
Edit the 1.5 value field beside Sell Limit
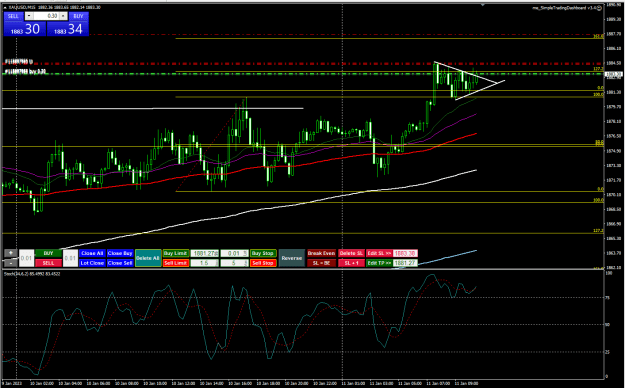pos(204,263)
